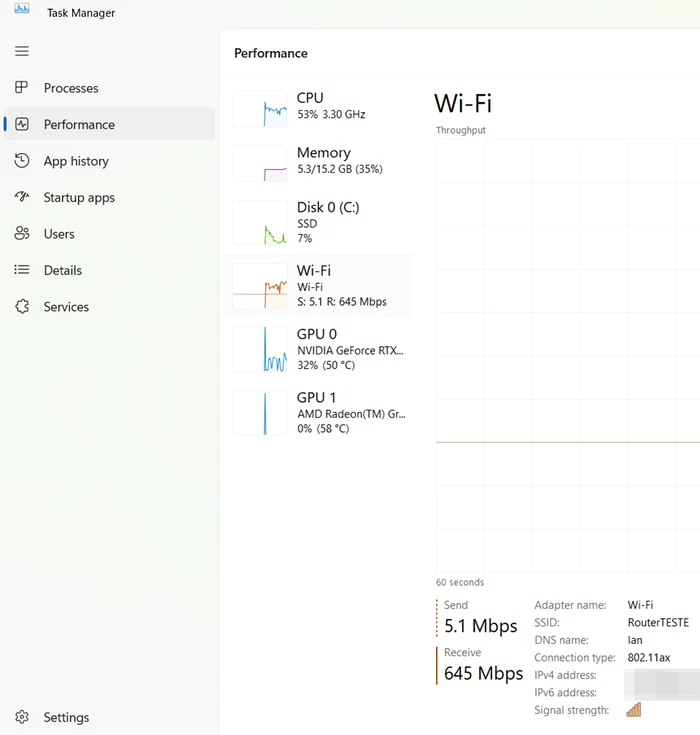Click the App history clock icon
The image size is (700, 735).
[x=22, y=161]
